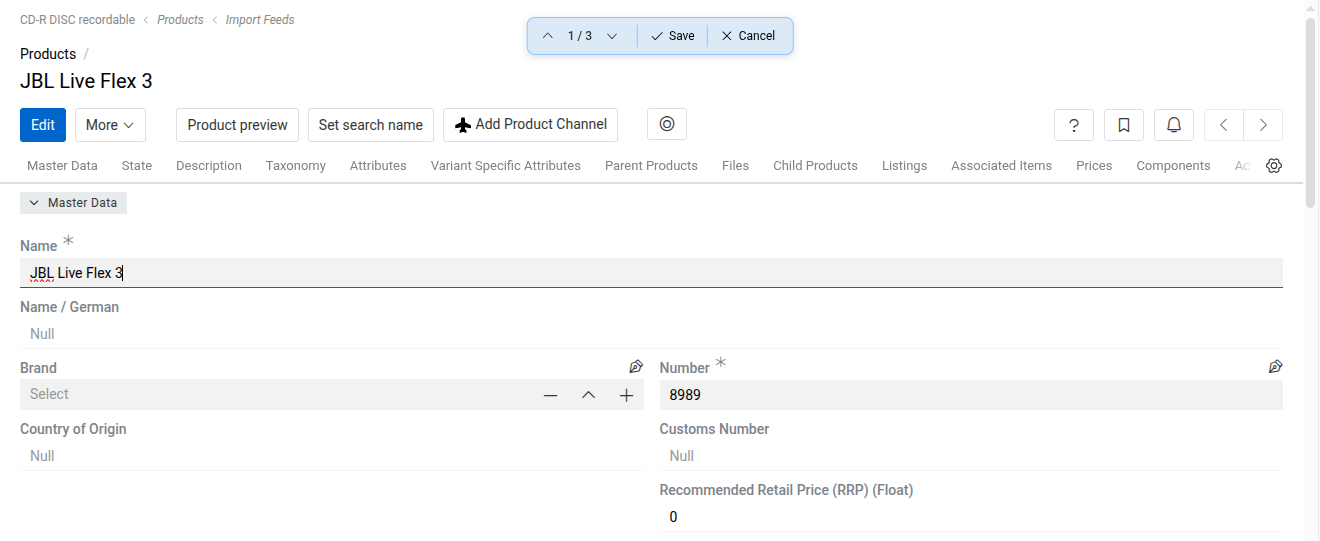Image resolution: width=1320 pixels, height=541 pixels.
Task: Open notifications bell icon
Action: (1174, 125)
